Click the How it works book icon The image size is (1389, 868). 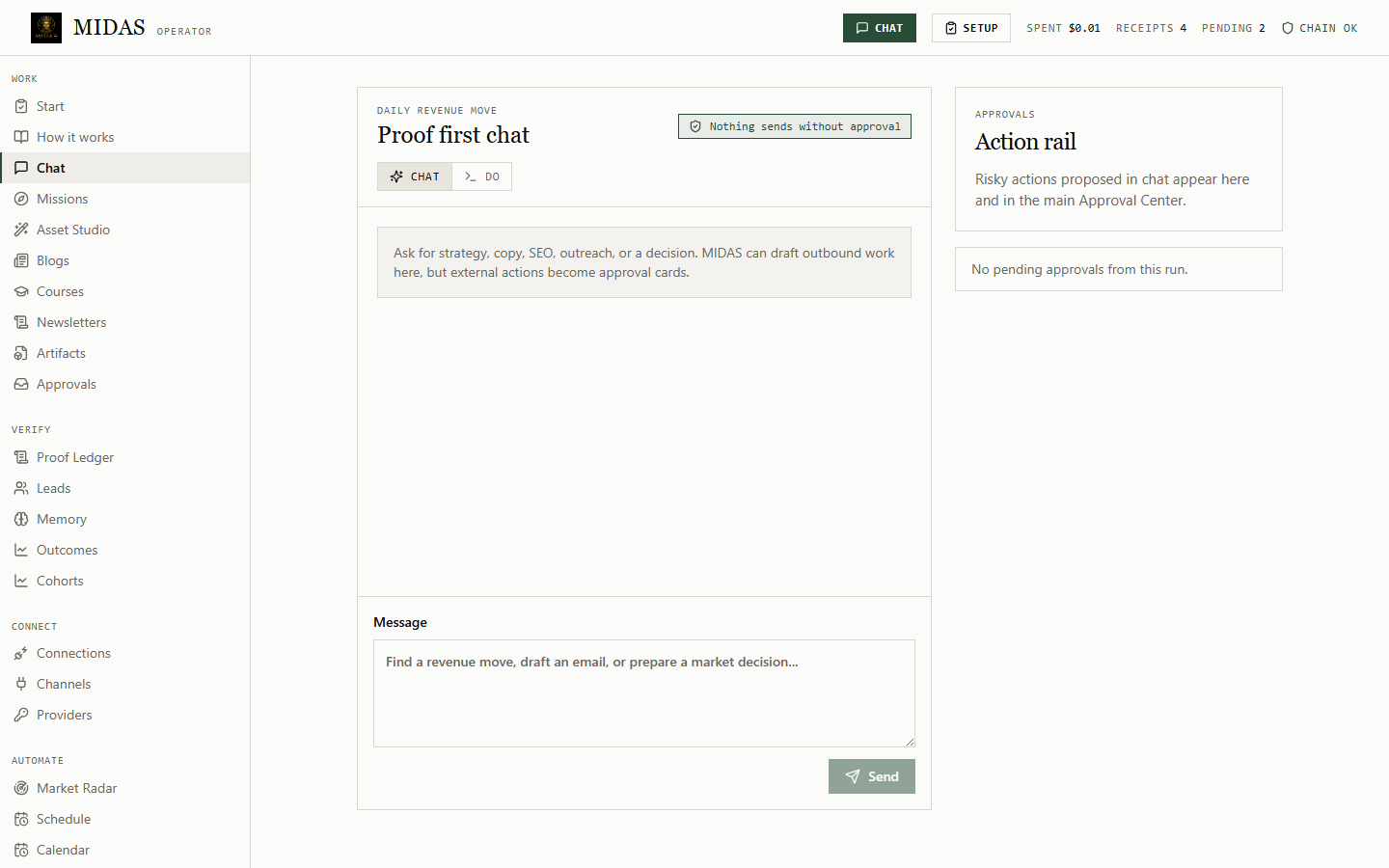point(21,137)
